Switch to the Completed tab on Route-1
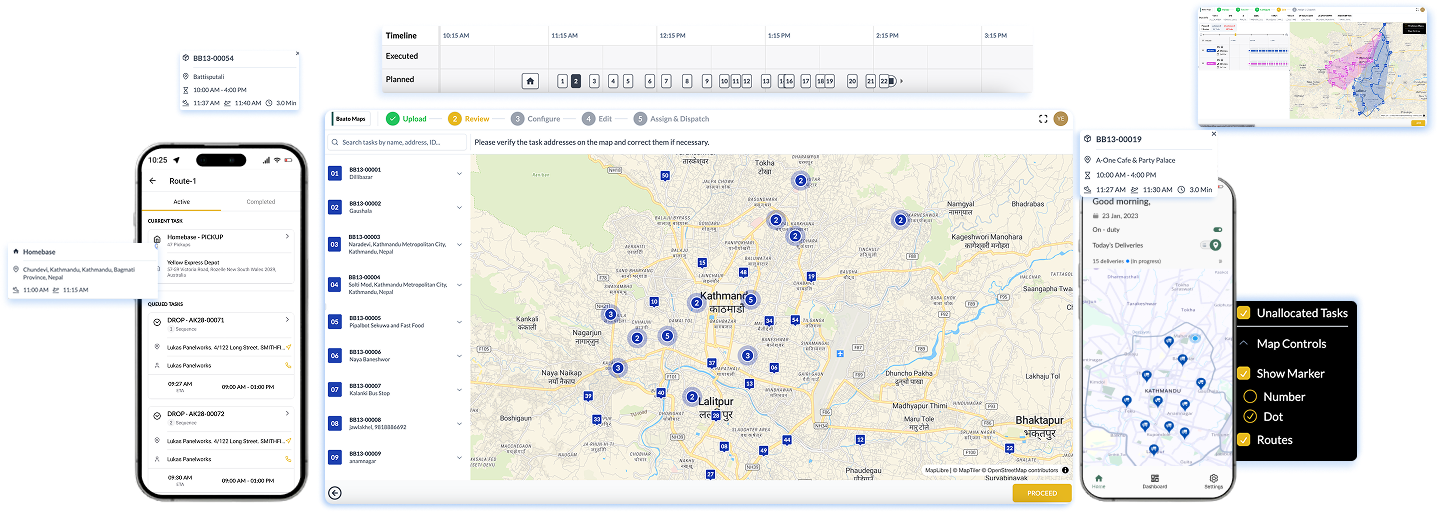1439x512 pixels. click(260, 202)
